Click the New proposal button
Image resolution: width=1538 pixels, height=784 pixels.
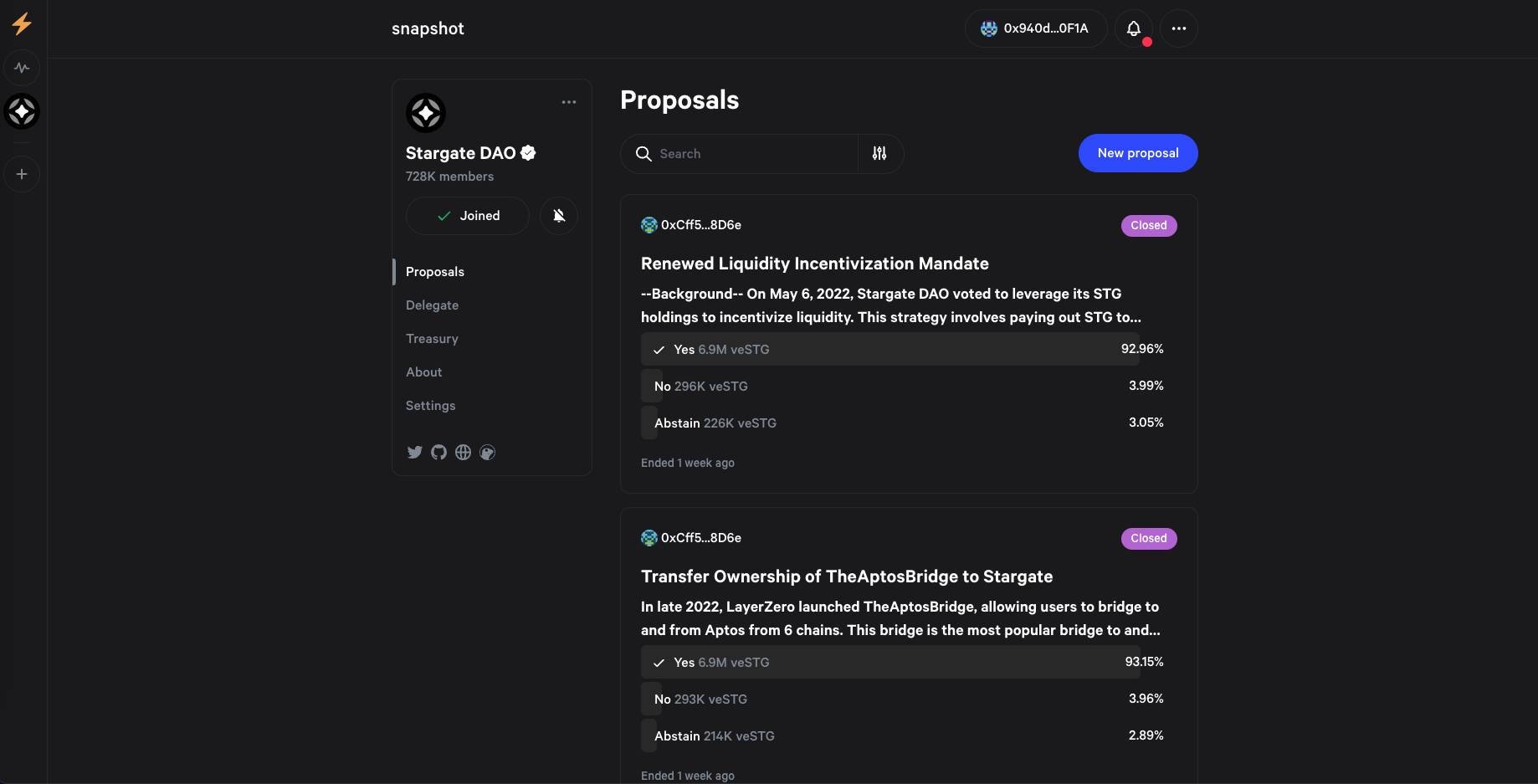coord(1138,153)
